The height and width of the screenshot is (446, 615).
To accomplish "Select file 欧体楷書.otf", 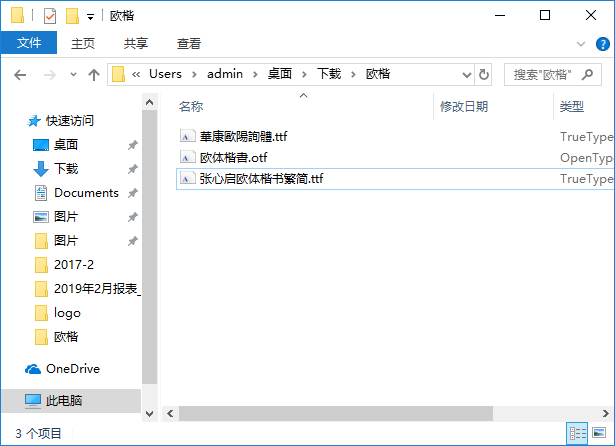I will pos(233,158).
